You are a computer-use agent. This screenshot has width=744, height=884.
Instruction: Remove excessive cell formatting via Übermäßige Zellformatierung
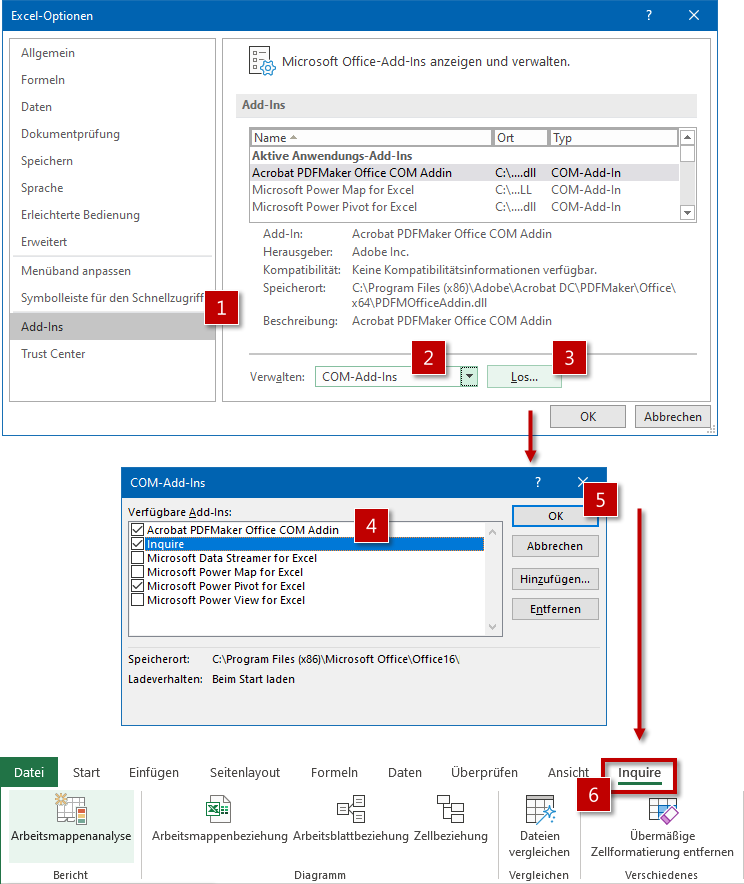662,811
